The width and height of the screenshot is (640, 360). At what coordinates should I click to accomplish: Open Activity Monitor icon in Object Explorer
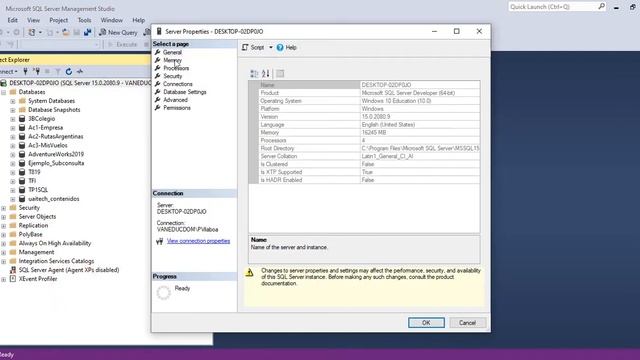point(80,71)
